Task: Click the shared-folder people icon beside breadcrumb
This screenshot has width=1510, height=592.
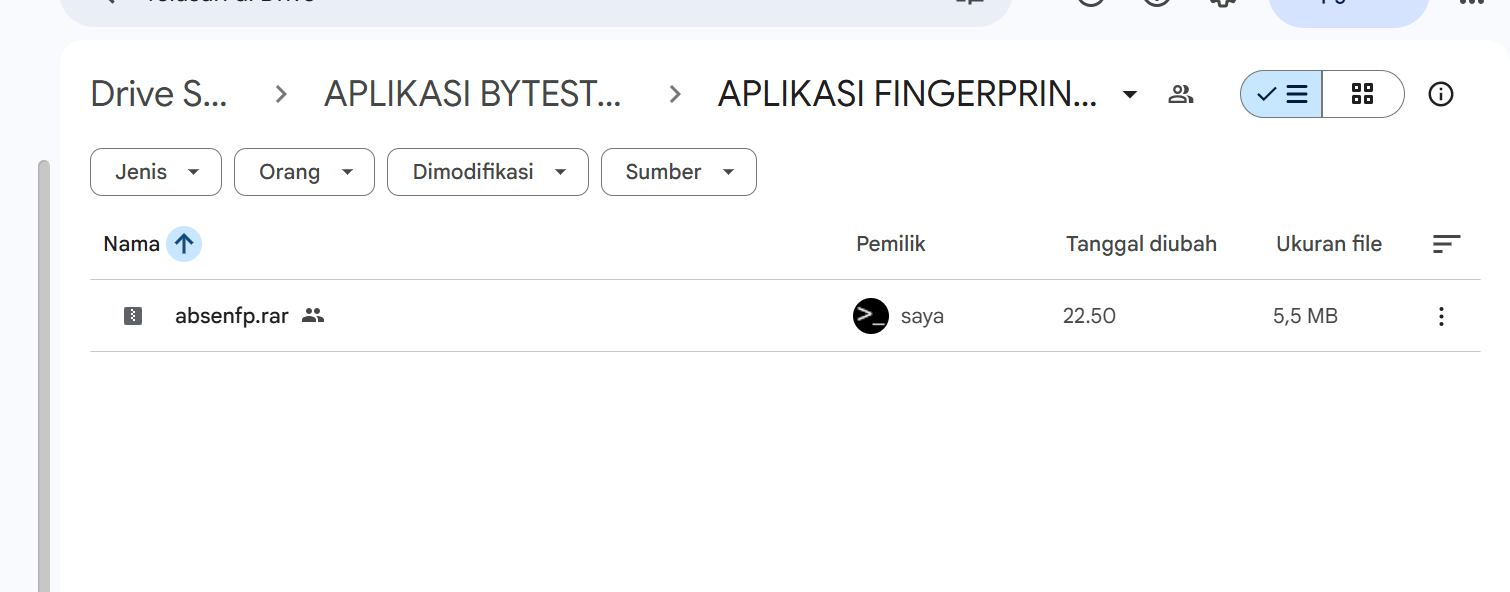Action: [x=1181, y=95]
